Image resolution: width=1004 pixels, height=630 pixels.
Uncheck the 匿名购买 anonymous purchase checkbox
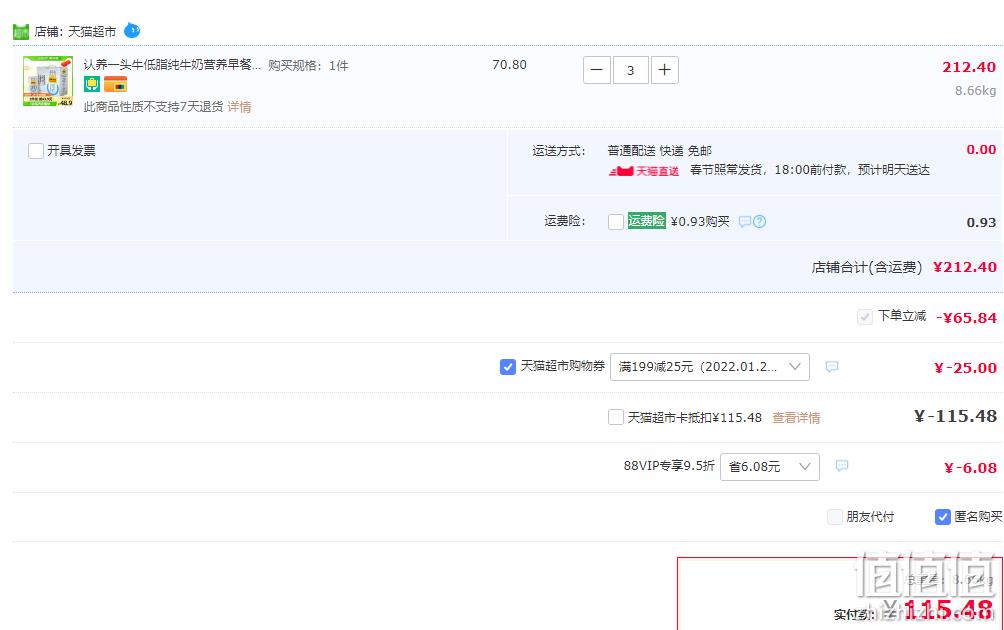coord(942,517)
